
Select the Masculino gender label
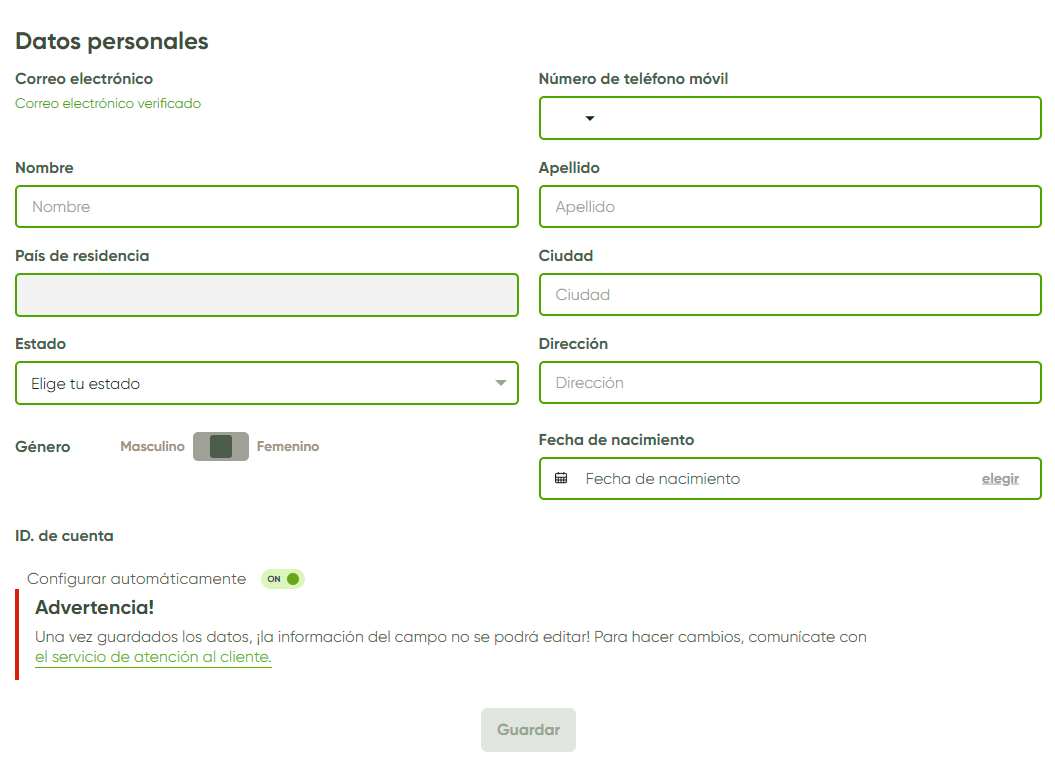[x=152, y=447]
